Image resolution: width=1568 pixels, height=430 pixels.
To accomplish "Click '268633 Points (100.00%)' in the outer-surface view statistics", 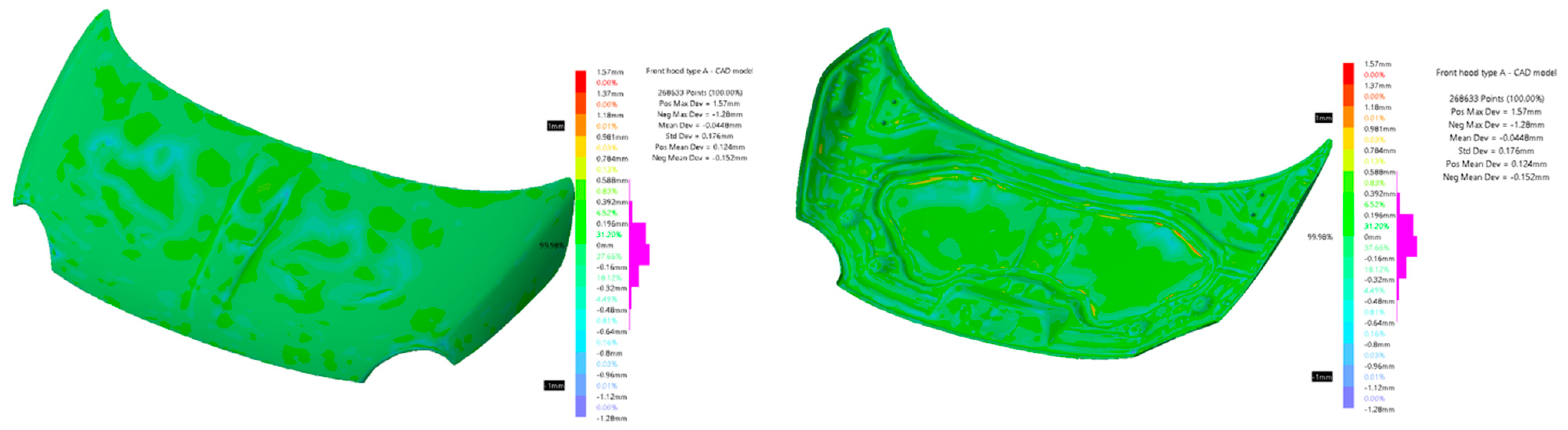I will click(700, 92).
